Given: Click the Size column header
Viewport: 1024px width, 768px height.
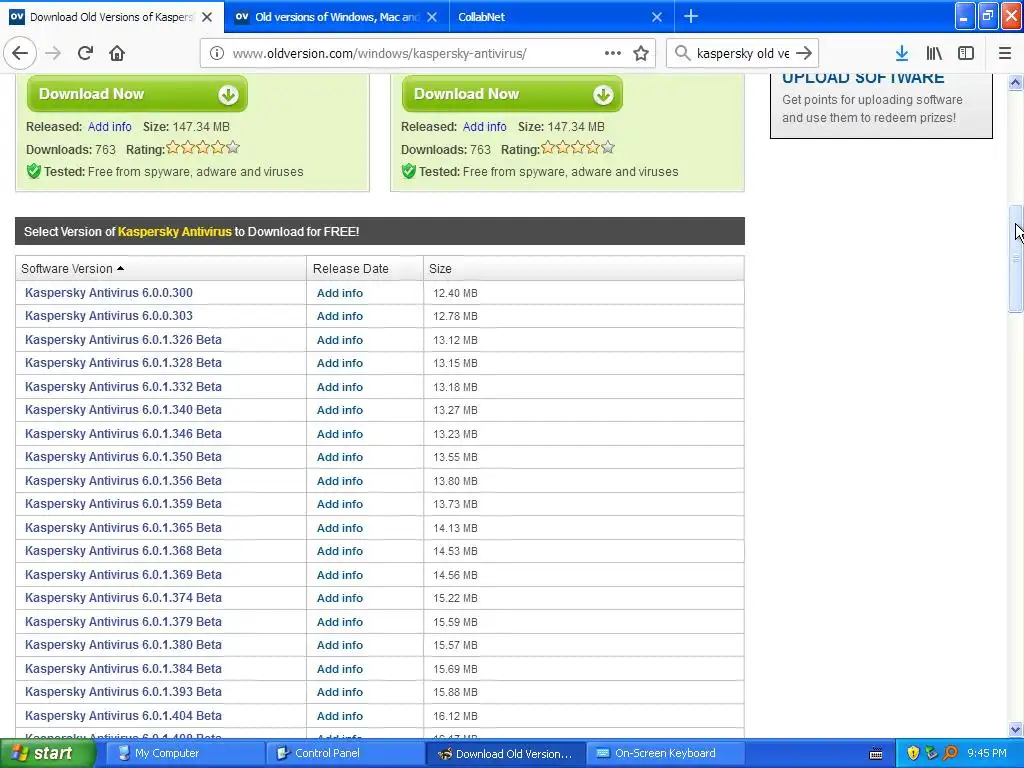Looking at the screenshot, I should (x=440, y=268).
